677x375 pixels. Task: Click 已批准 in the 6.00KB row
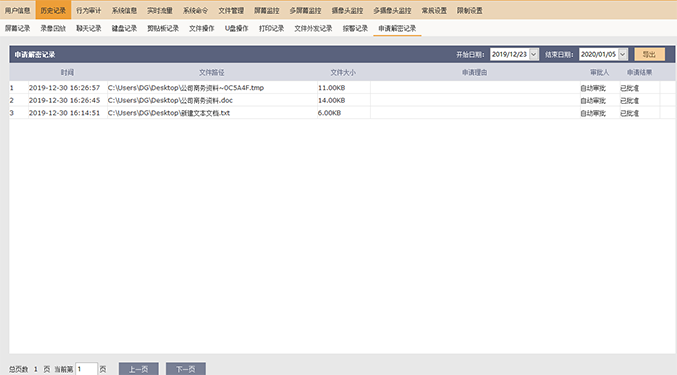pyautogui.click(x=630, y=113)
